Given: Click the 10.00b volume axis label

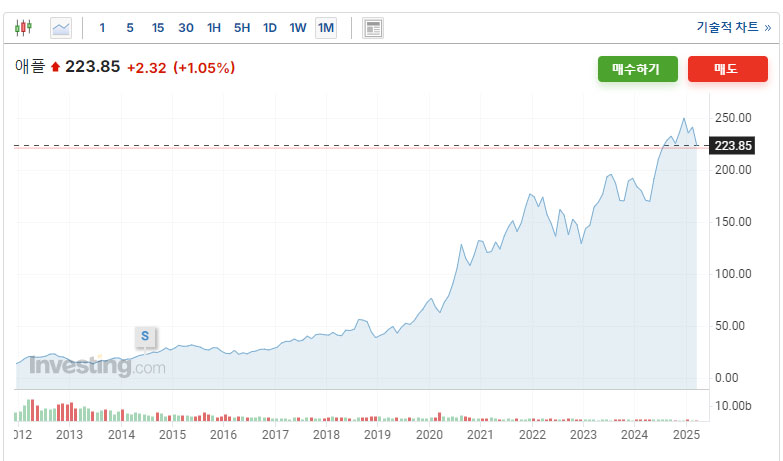Looking at the screenshot, I should pos(733,406).
